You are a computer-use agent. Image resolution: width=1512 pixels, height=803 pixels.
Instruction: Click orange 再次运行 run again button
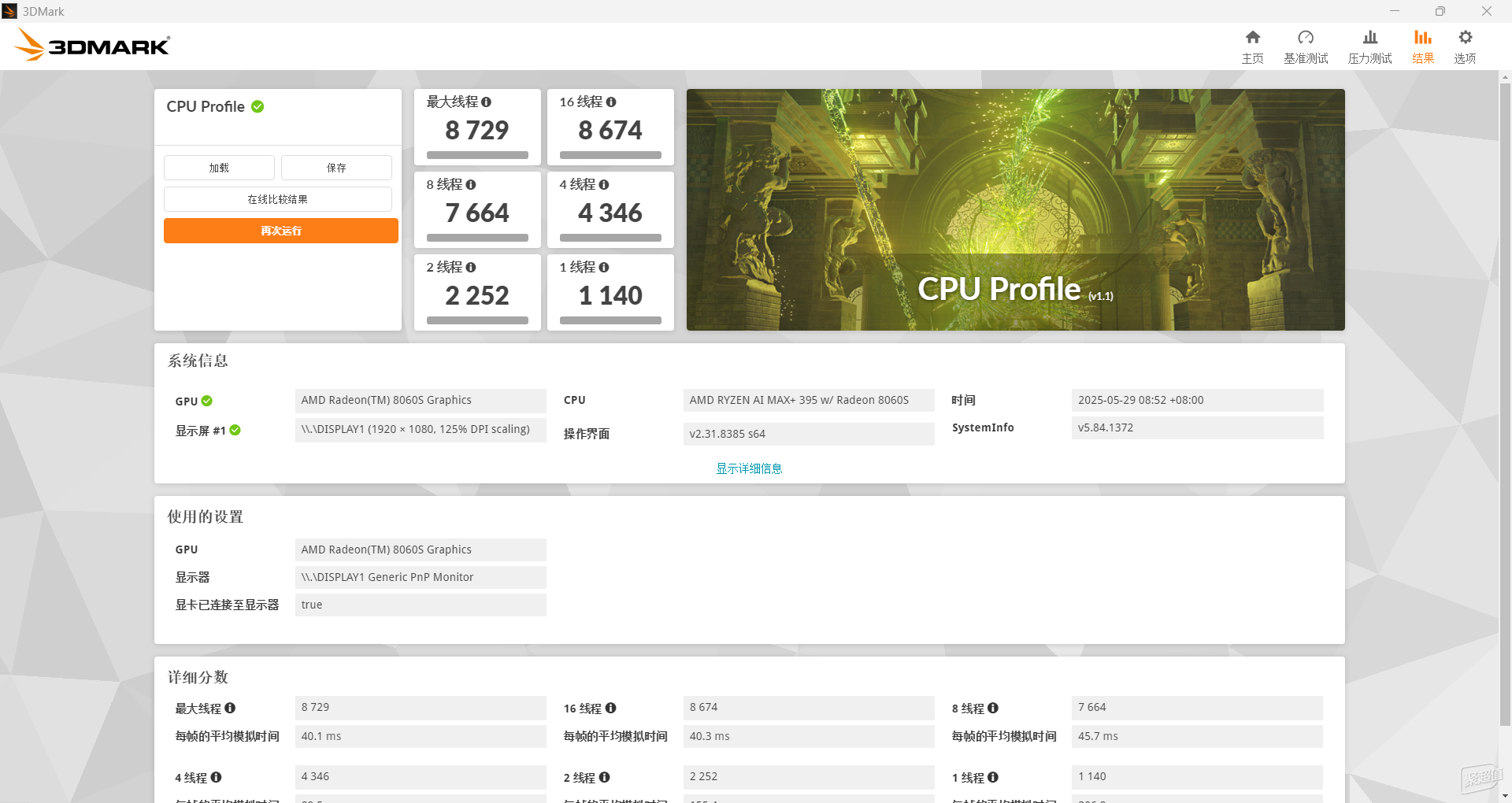281,231
